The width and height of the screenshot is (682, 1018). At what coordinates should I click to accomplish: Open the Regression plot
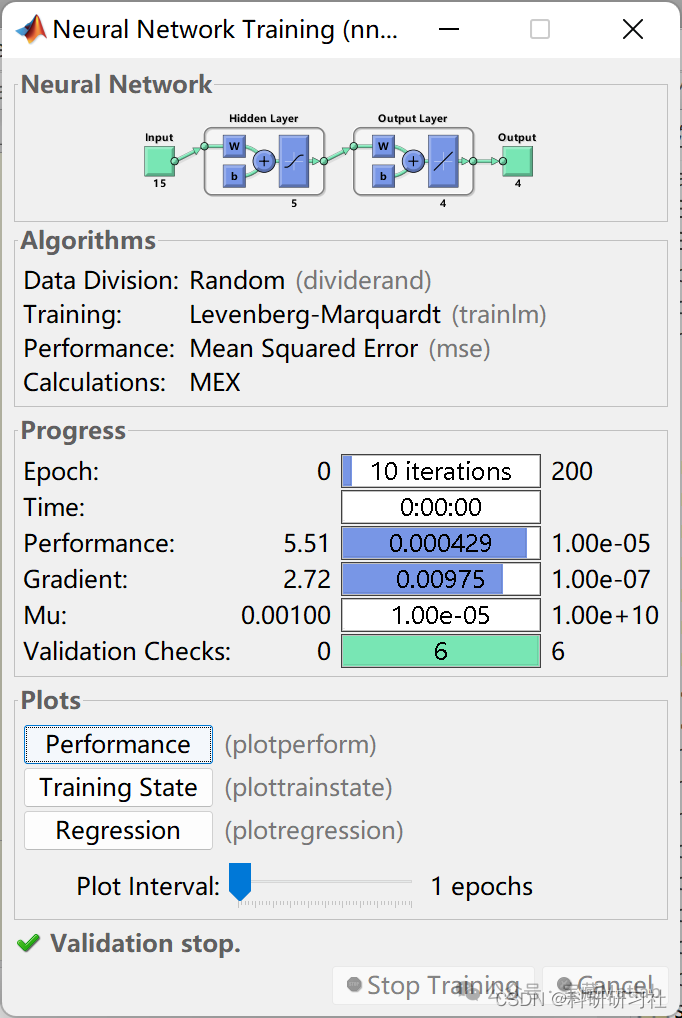pos(118,830)
